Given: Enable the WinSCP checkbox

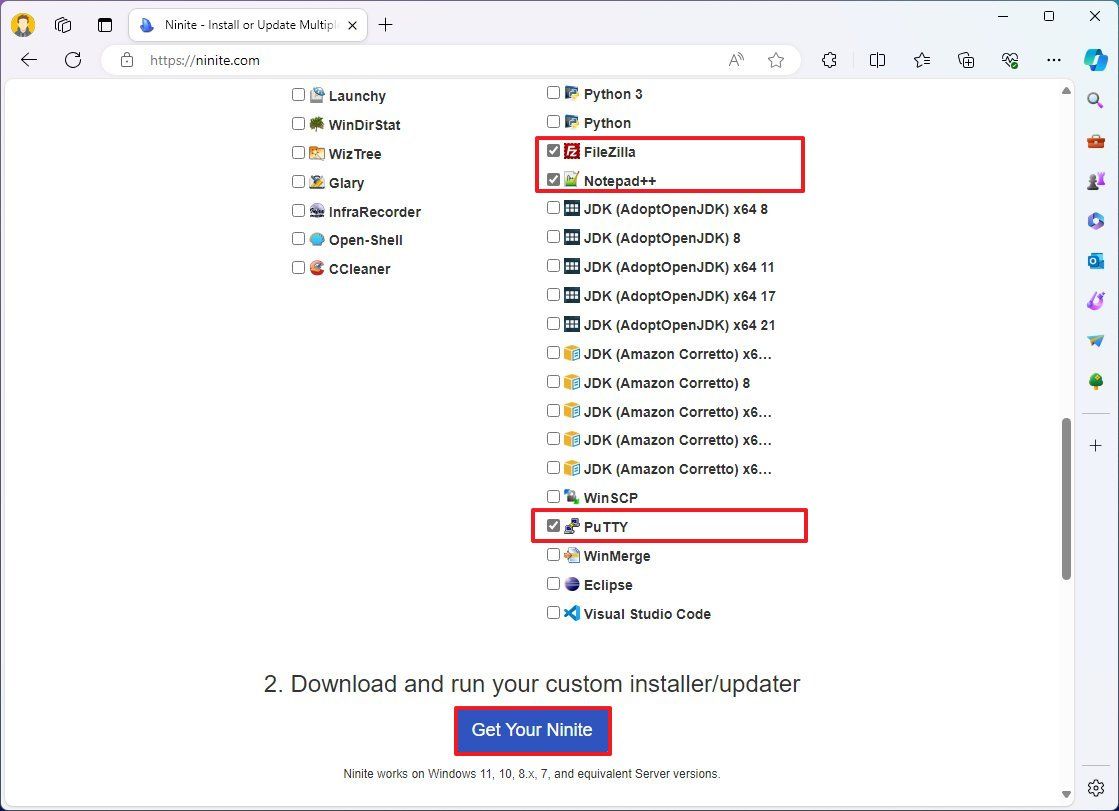Looking at the screenshot, I should 554,496.
